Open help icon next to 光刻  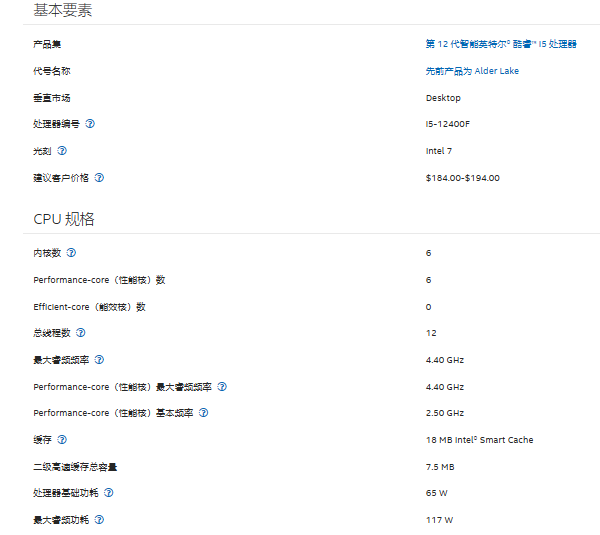[62, 151]
